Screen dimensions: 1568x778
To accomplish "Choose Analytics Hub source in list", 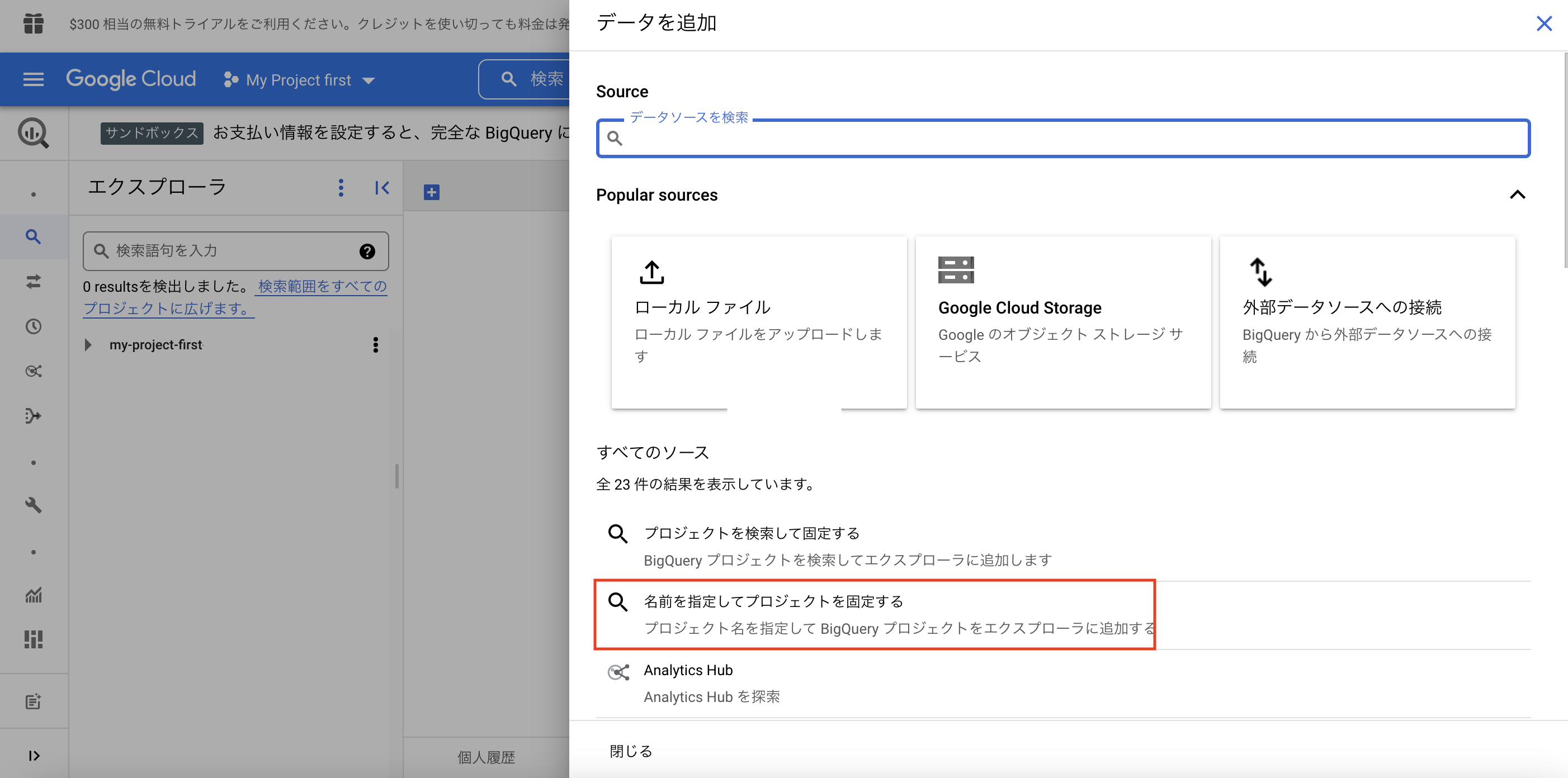I will (x=1063, y=684).
